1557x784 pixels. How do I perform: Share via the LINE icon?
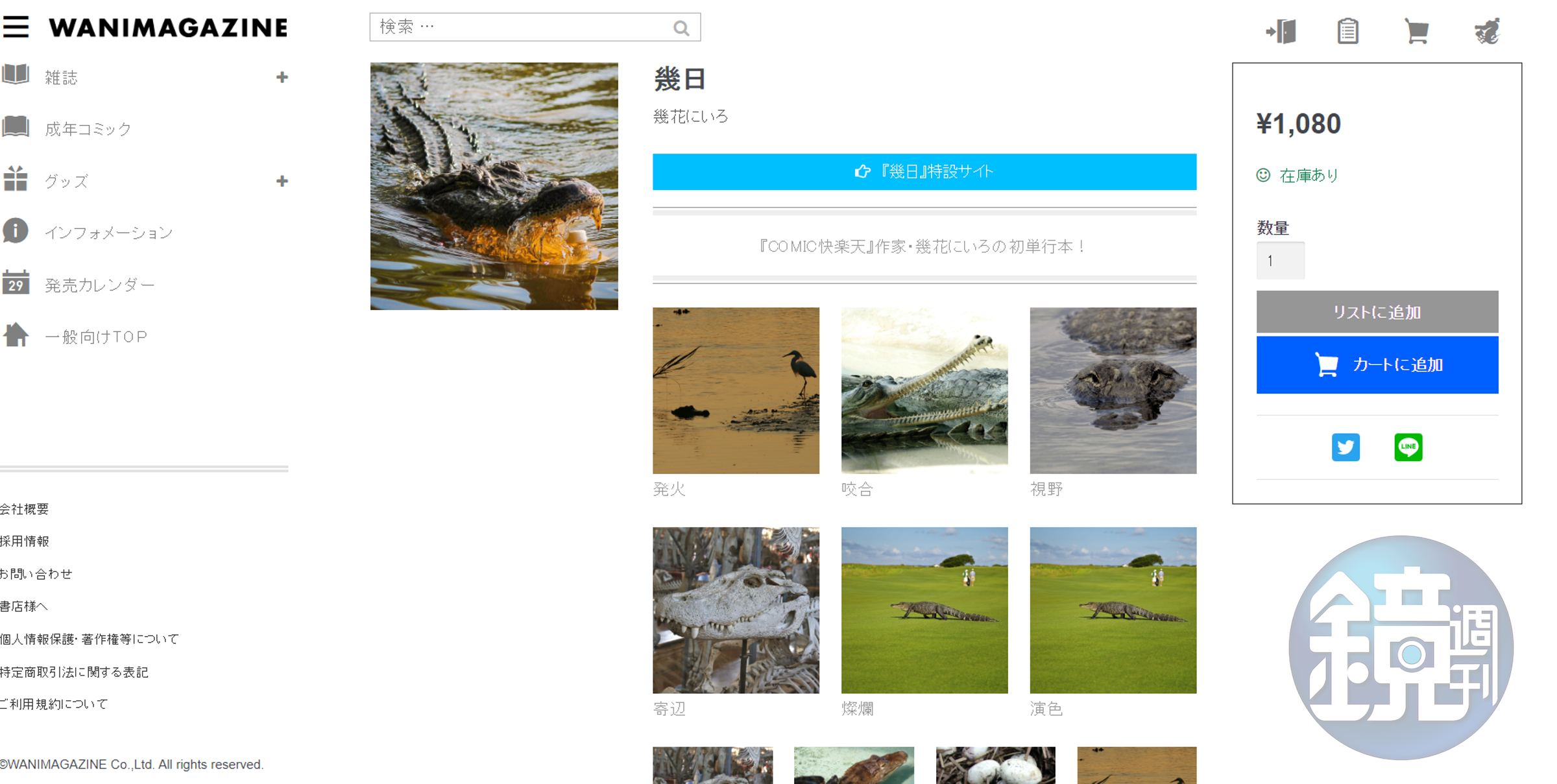[x=1408, y=447]
